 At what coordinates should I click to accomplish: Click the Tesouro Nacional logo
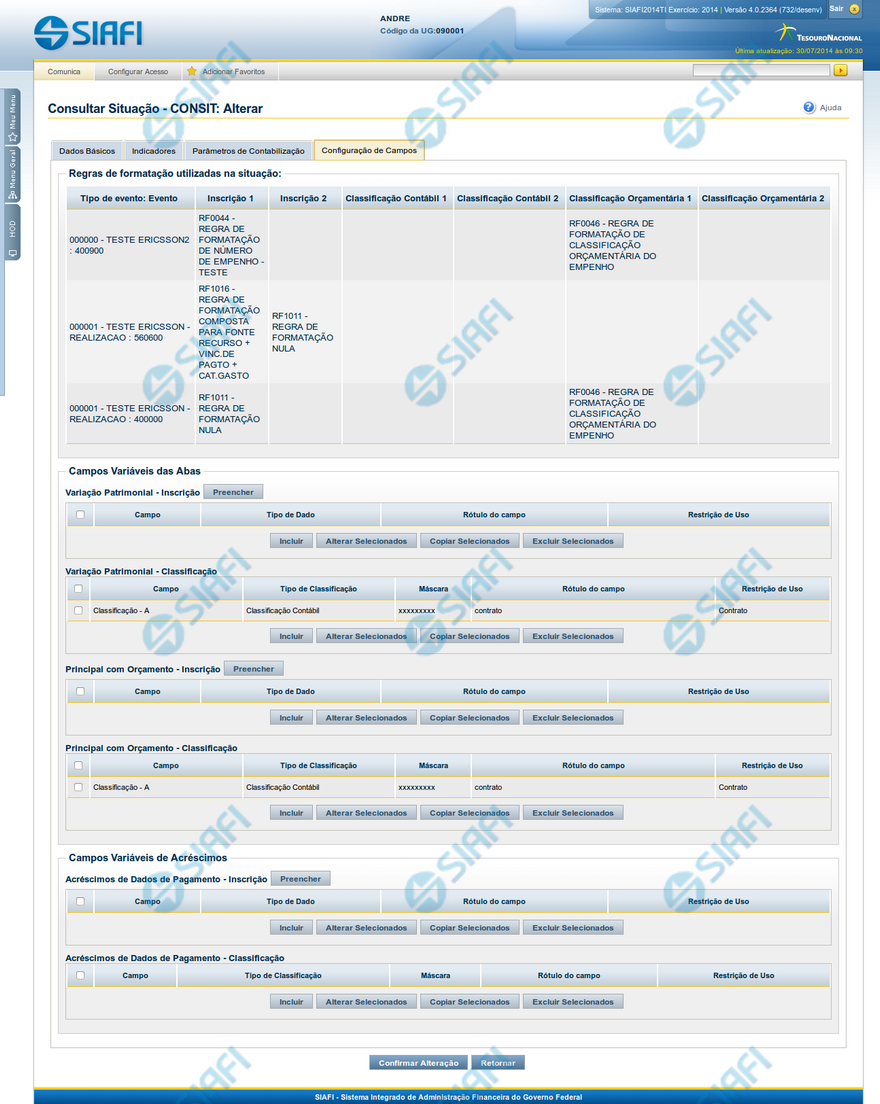point(823,36)
